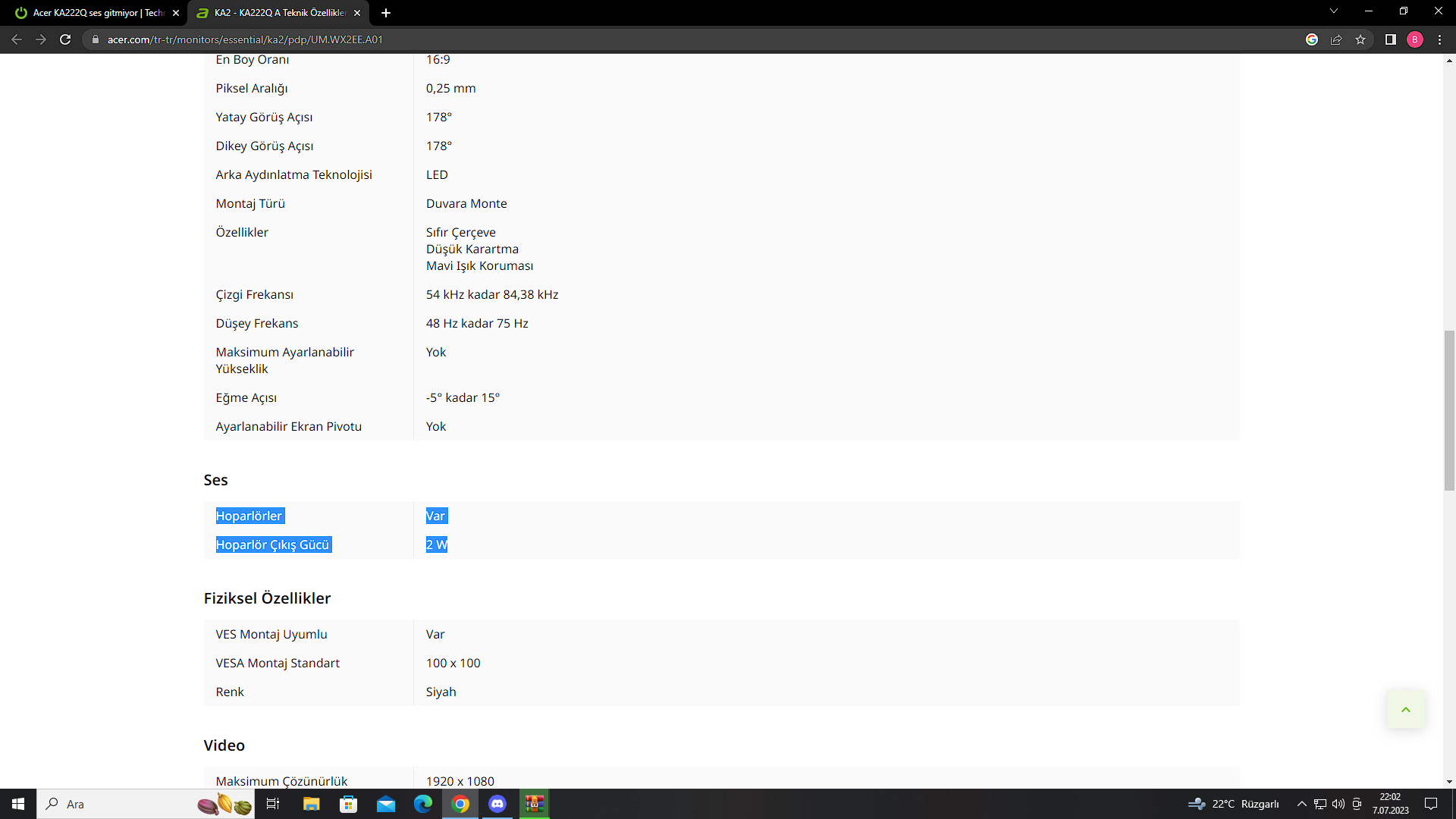Open the Chrome three-dot menu
This screenshot has height=819, width=1456.
[x=1439, y=39]
